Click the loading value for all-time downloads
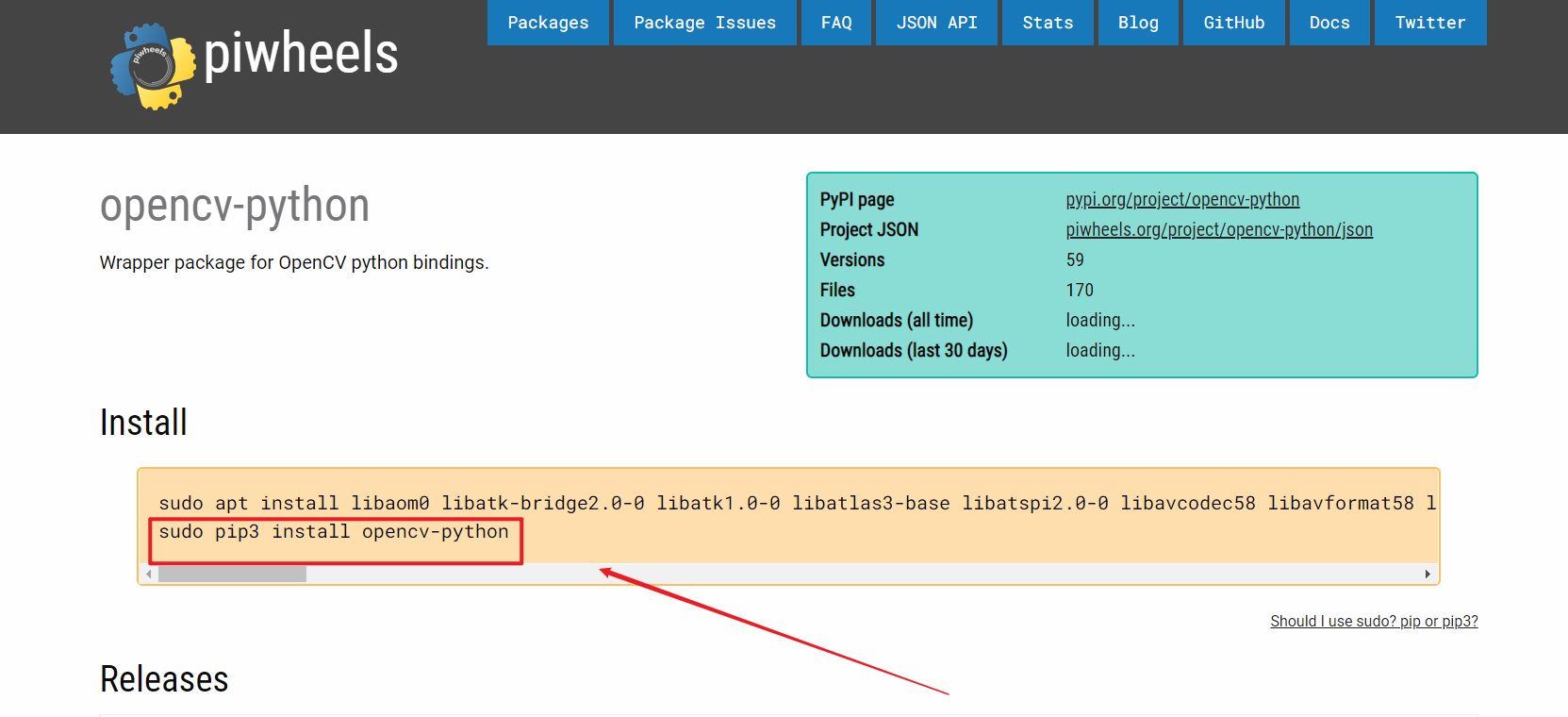 (x=1100, y=320)
